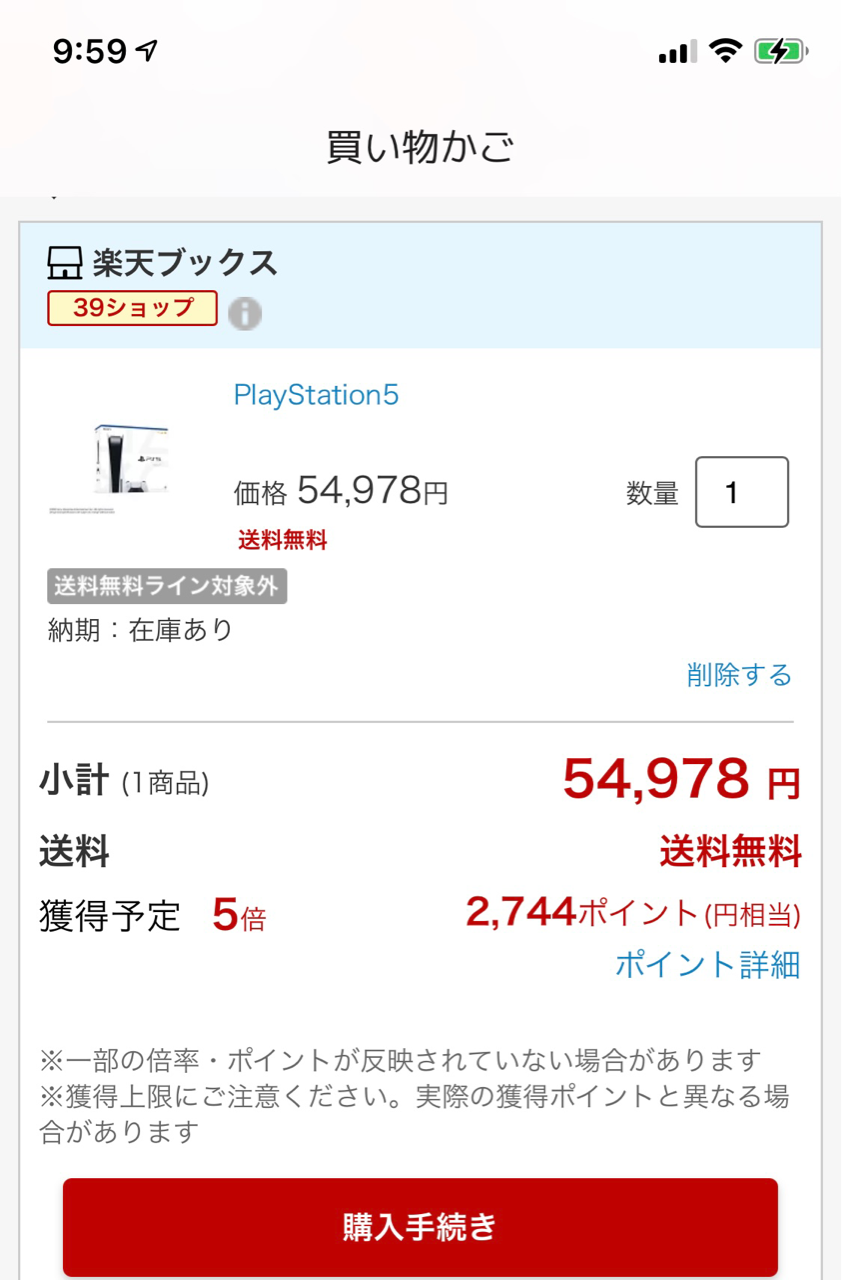The width and height of the screenshot is (842, 1280).
Task: Tap the 送料無料ライン対象外 label
Action: [167, 586]
